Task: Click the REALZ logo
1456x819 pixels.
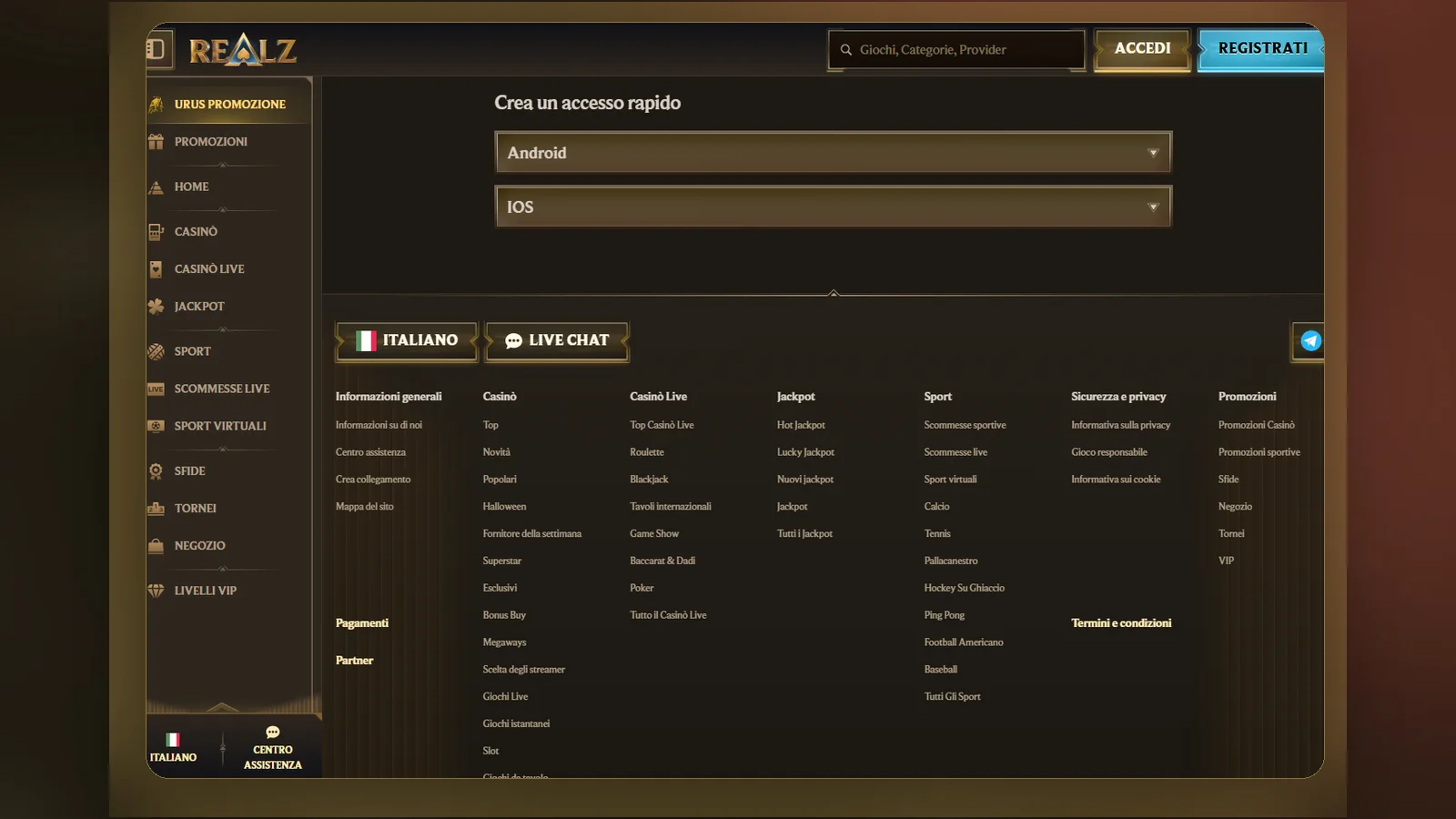Action: [243, 50]
